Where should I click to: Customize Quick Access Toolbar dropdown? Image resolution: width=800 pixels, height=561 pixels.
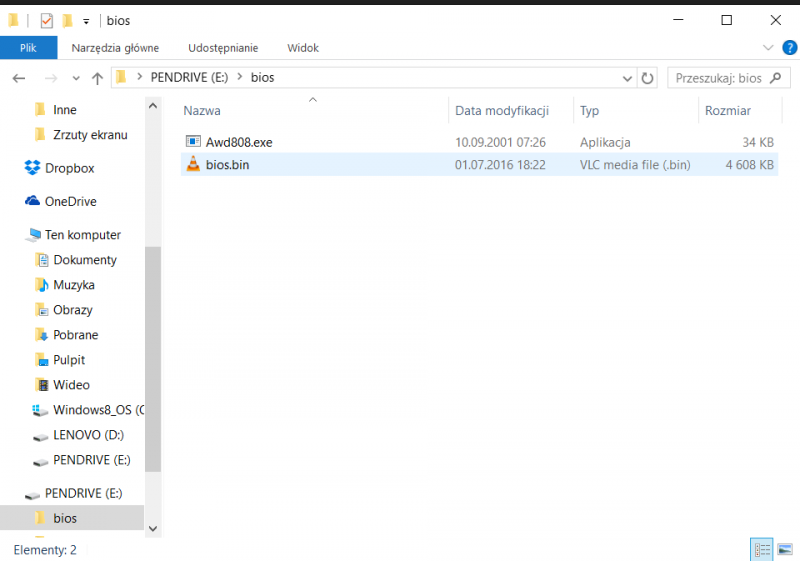(86, 21)
